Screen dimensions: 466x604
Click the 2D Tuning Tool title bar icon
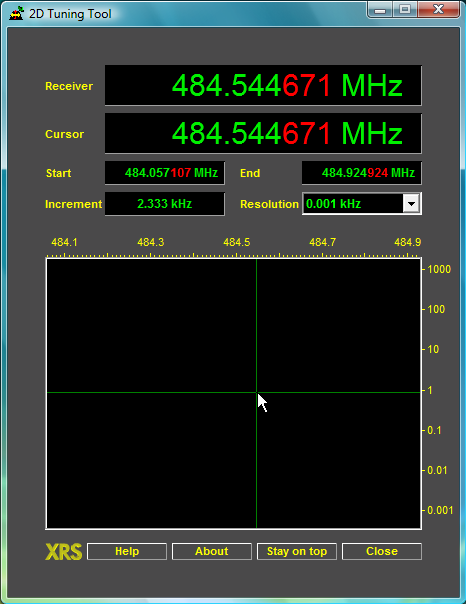[x=17, y=14]
